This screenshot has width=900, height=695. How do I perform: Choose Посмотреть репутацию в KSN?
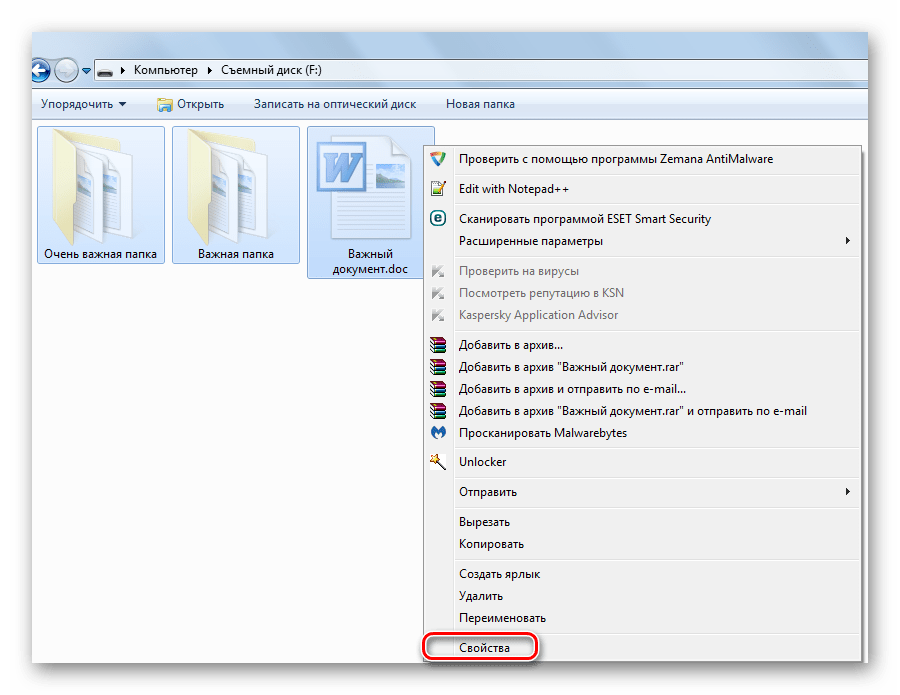[x=642, y=293]
